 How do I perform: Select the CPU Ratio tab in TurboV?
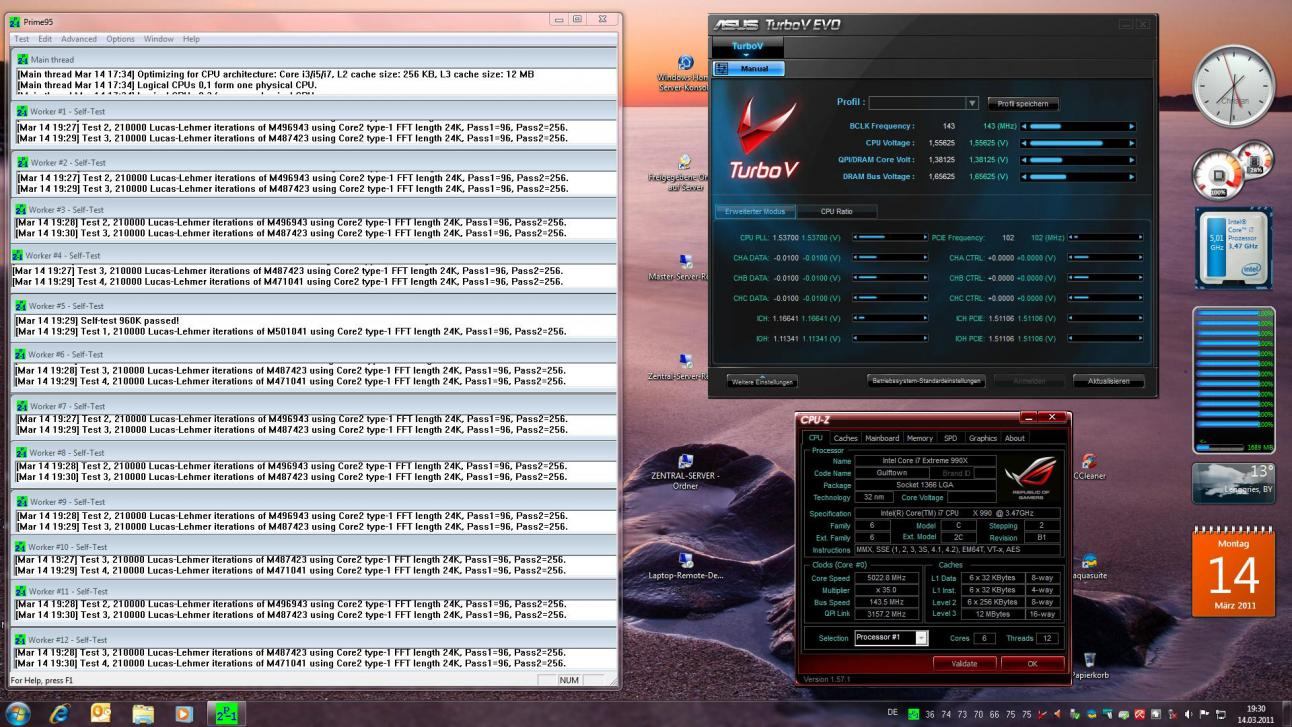coord(836,211)
